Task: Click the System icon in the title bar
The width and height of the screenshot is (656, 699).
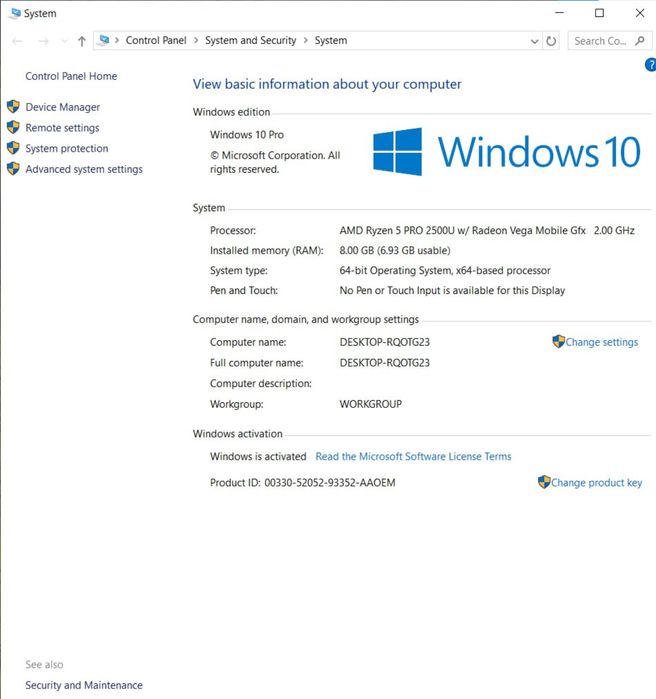Action: [x=15, y=13]
